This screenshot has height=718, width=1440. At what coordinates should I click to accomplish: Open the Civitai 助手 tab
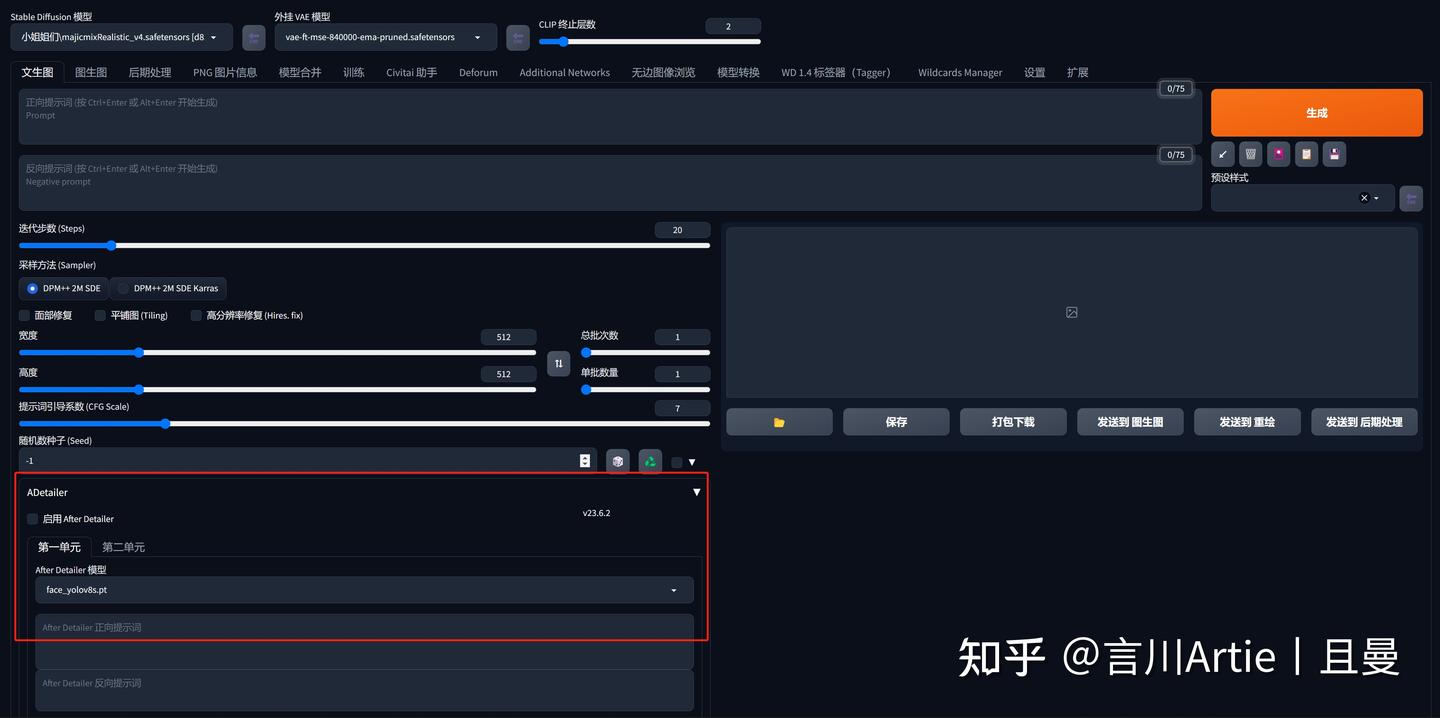tap(412, 72)
